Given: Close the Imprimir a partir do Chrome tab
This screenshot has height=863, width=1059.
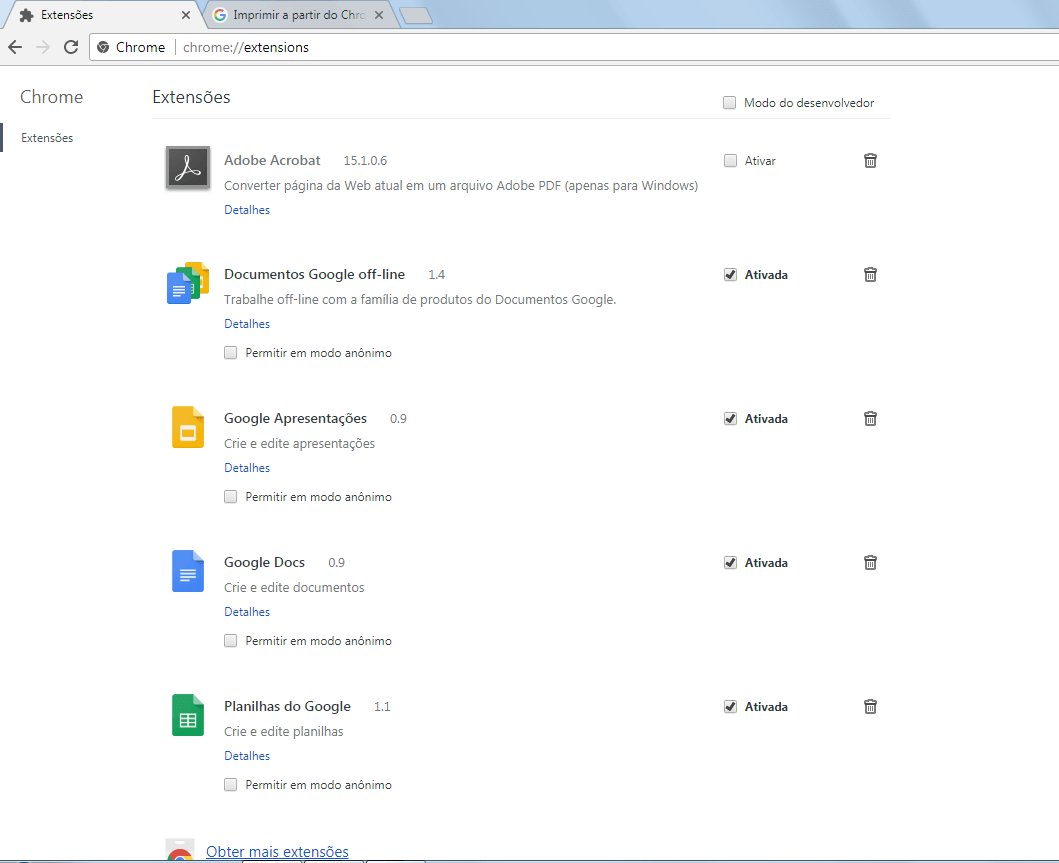Looking at the screenshot, I should coord(379,15).
